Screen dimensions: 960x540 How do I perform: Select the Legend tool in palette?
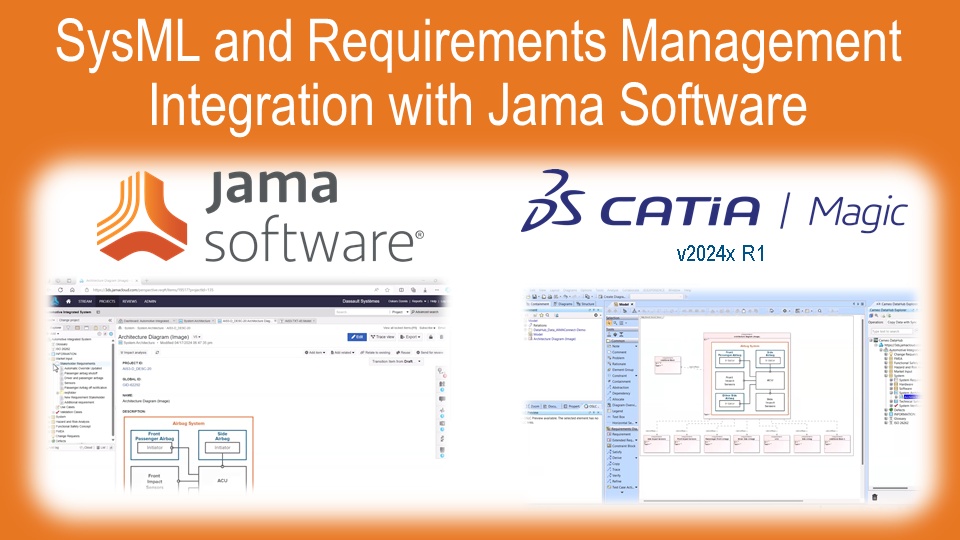[x=617, y=411]
